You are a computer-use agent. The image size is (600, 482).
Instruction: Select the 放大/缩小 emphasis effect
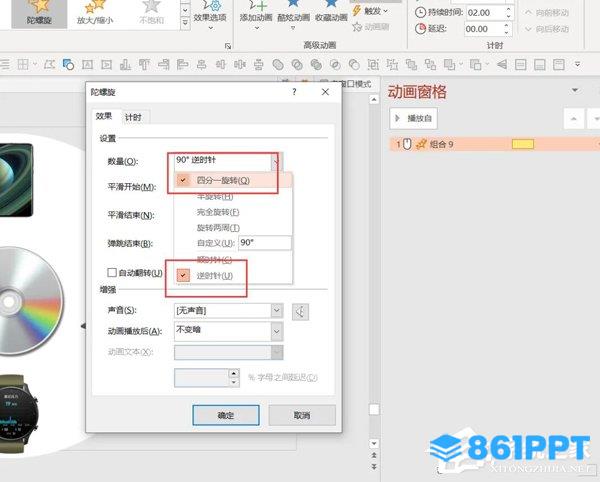[x=95, y=13]
